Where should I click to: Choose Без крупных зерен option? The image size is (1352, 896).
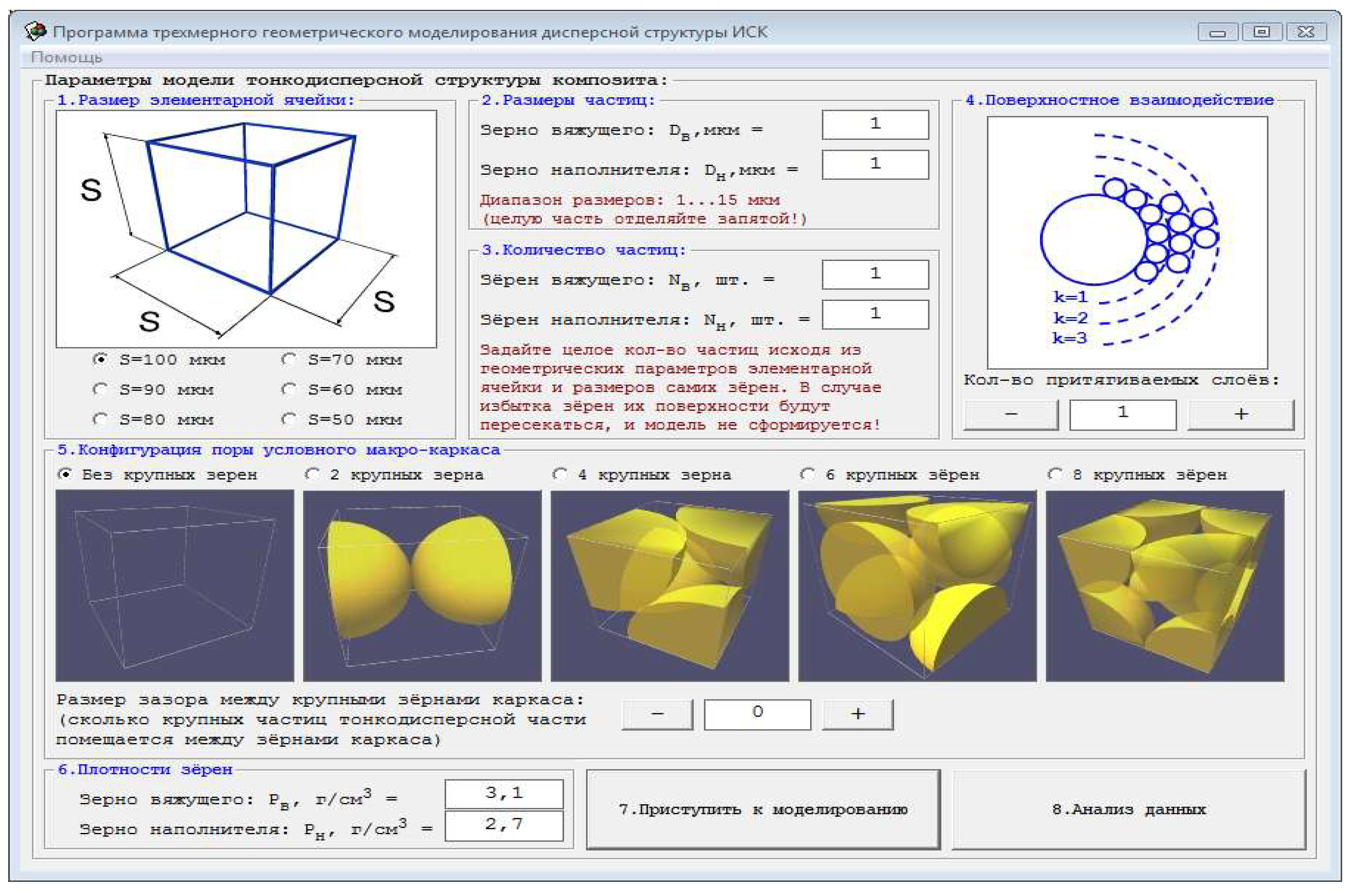[x=158, y=474]
